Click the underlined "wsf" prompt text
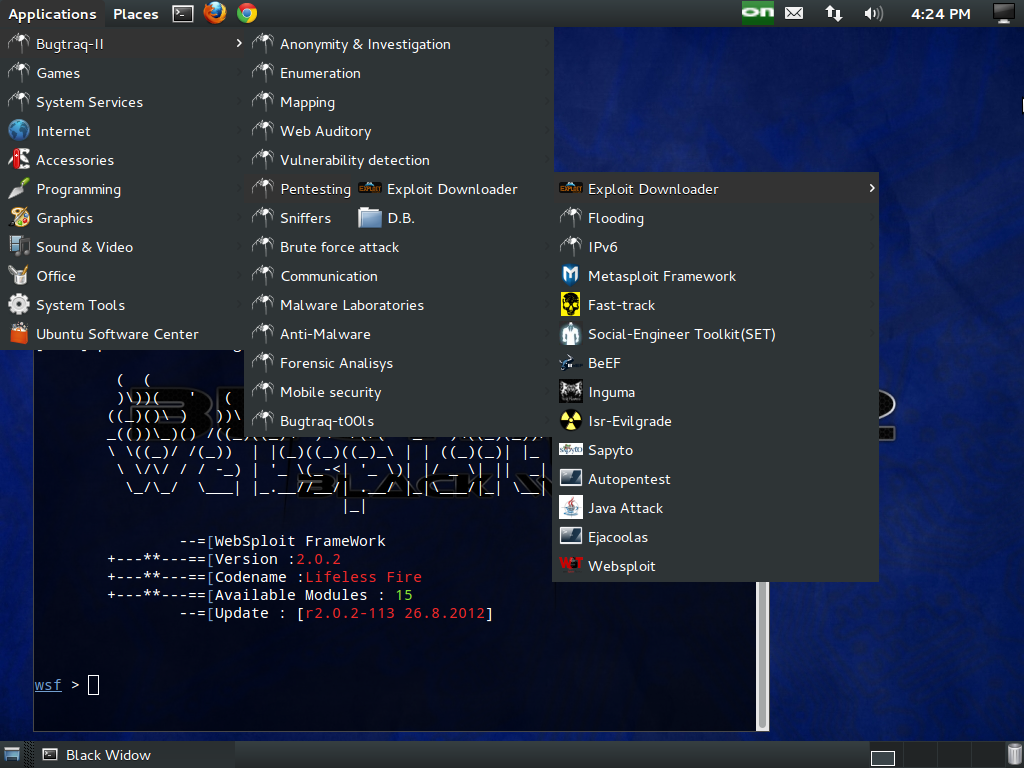The image size is (1024, 768). 48,684
